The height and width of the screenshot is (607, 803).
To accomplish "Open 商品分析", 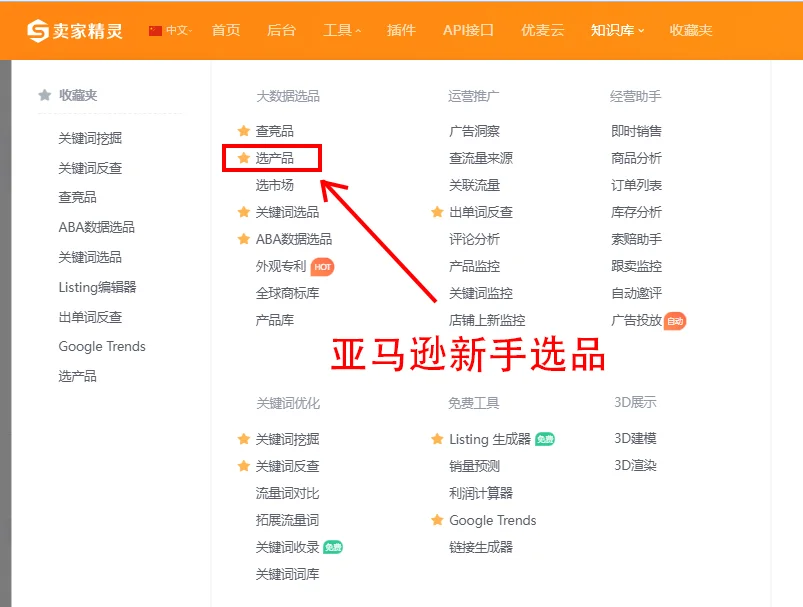I will [x=636, y=158].
